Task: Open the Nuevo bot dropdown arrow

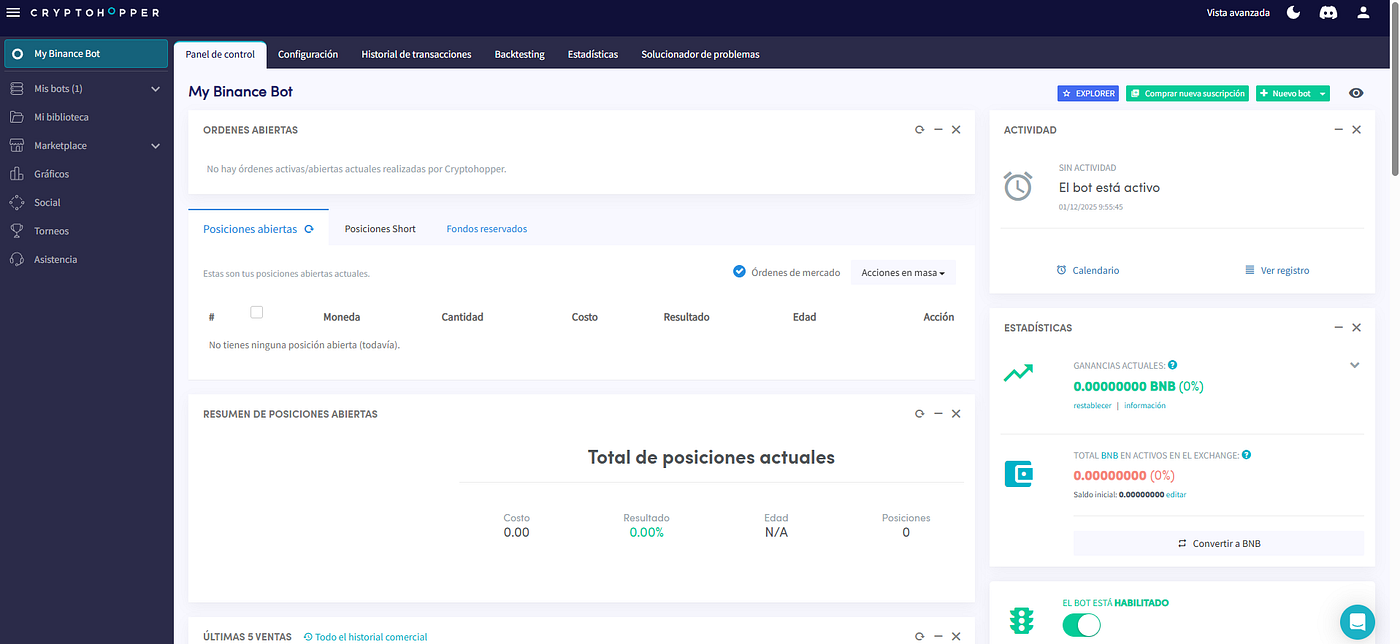Action: pyautogui.click(x=1323, y=93)
